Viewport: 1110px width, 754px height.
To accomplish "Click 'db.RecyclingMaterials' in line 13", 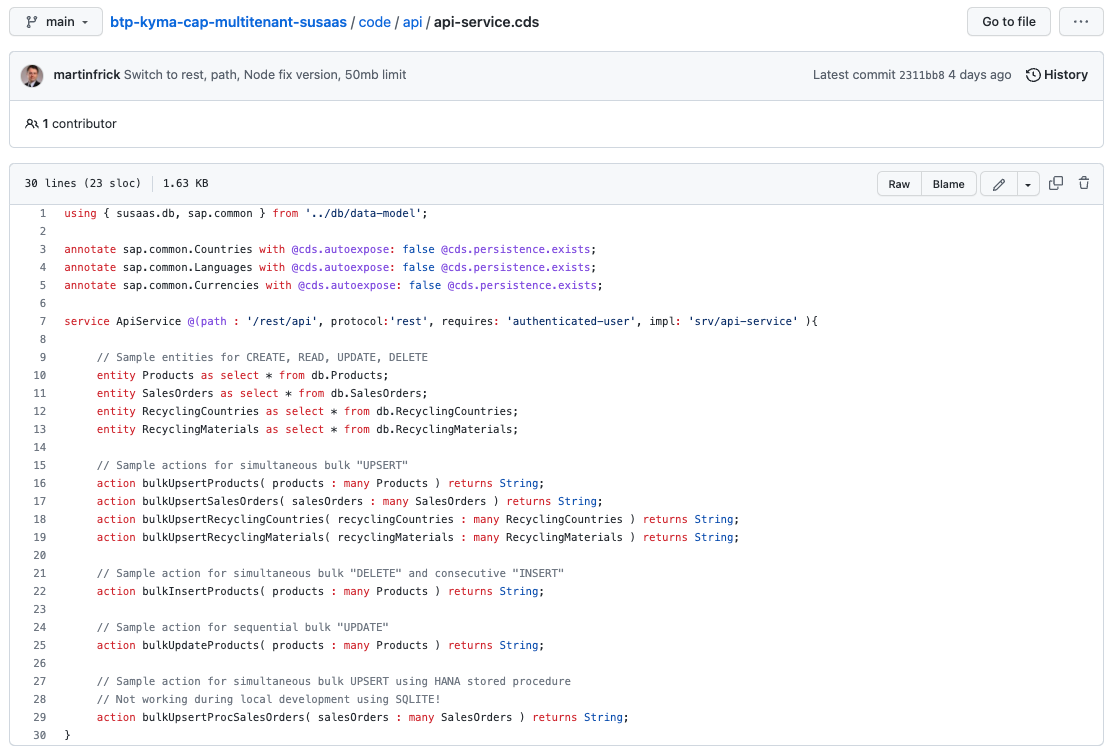I will [444, 430].
